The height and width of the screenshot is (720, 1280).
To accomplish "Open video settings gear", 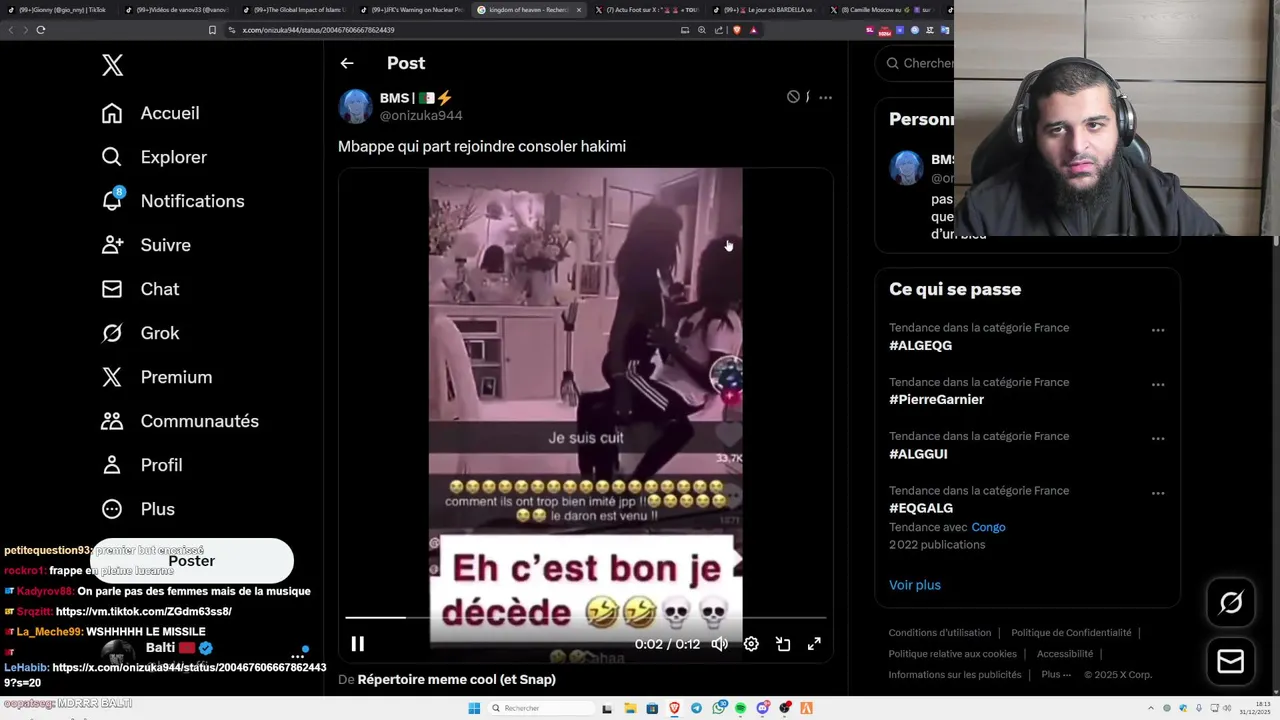I will click(x=751, y=644).
